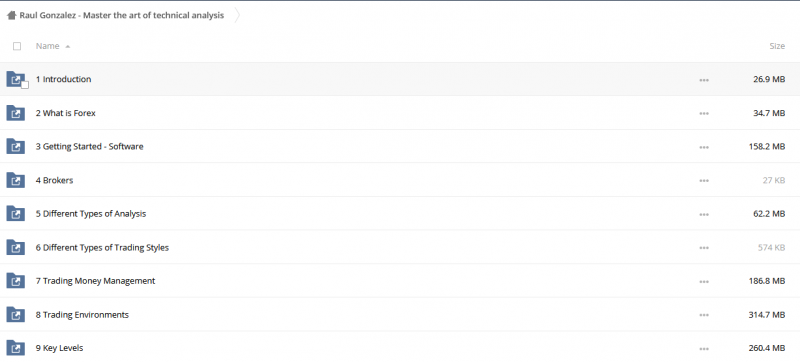800x362 pixels.
Task: Click folder icon for 6 Different Types of Trading Styles
Action: click(15, 247)
